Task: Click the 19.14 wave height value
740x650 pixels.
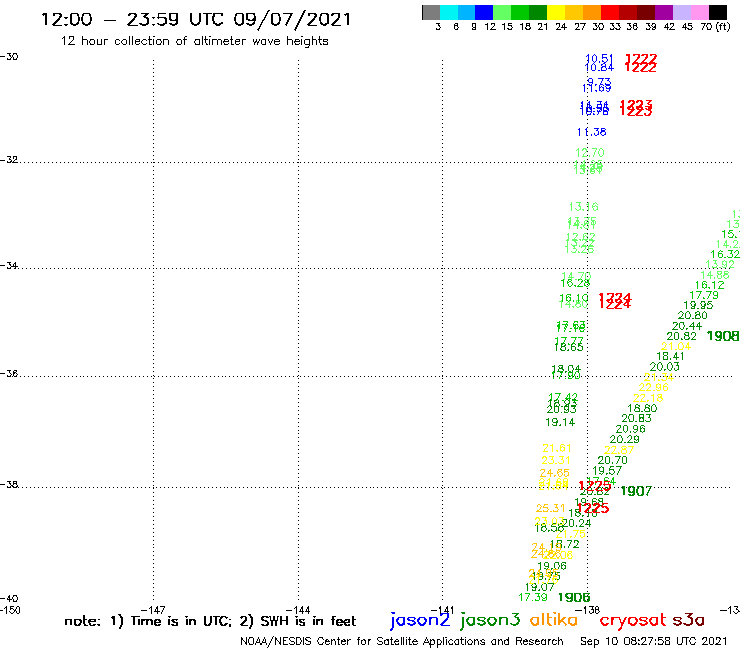Action: (x=560, y=422)
